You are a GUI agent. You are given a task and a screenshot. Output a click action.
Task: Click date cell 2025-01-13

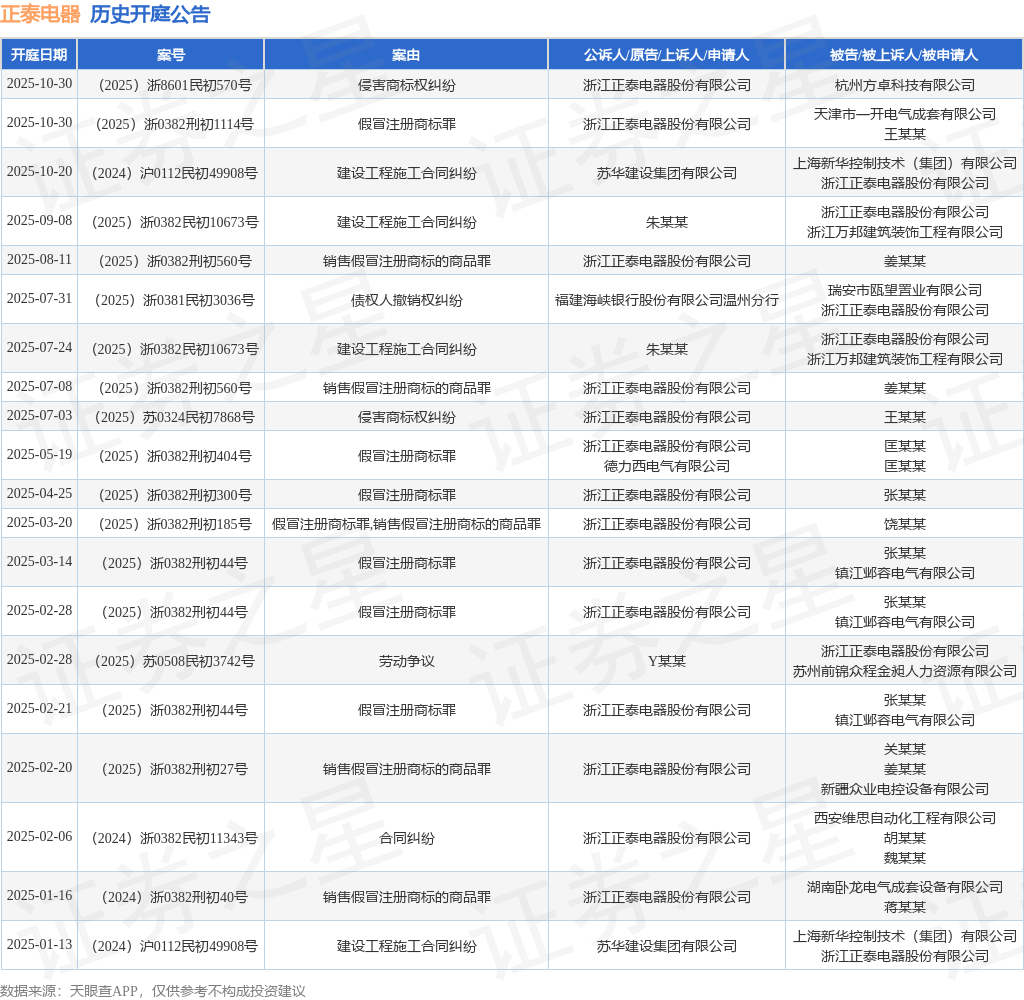click(39, 944)
